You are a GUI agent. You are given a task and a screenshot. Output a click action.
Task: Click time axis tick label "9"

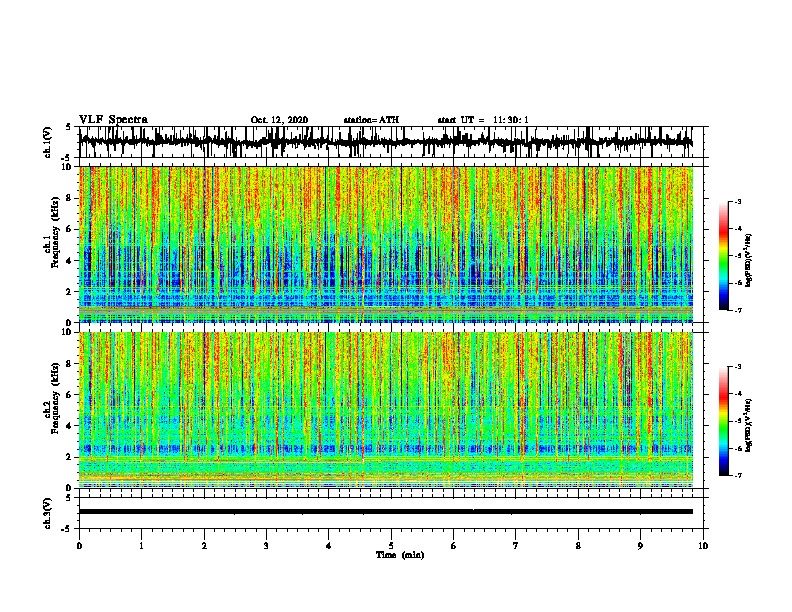[x=640, y=546]
